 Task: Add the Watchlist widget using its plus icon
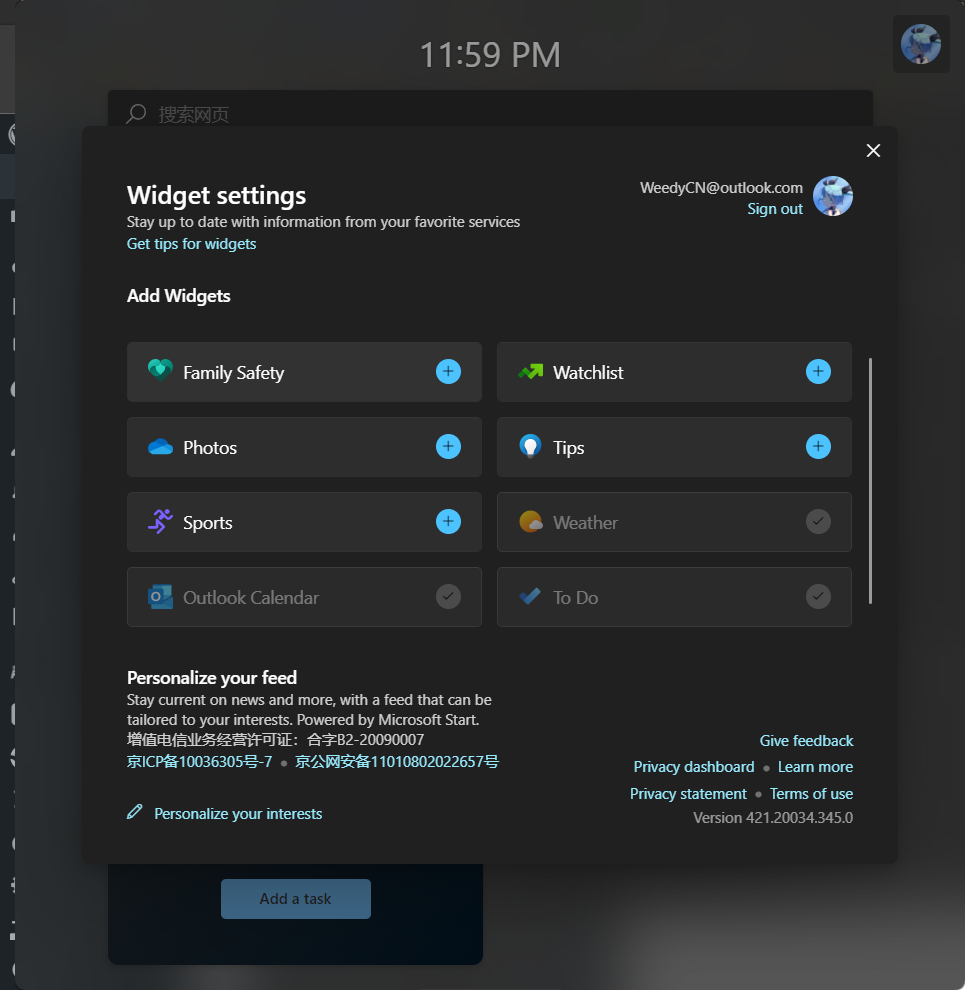pyautogui.click(x=818, y=371)
